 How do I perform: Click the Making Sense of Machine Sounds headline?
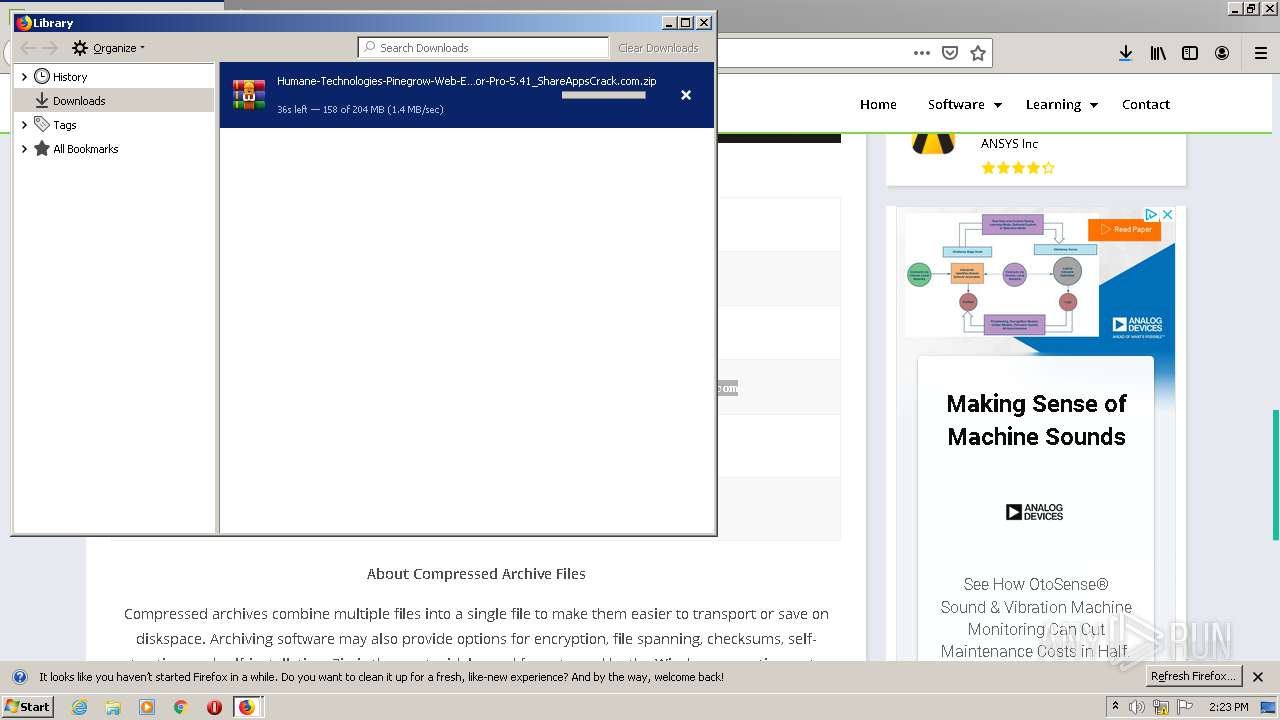[1036, 420]
